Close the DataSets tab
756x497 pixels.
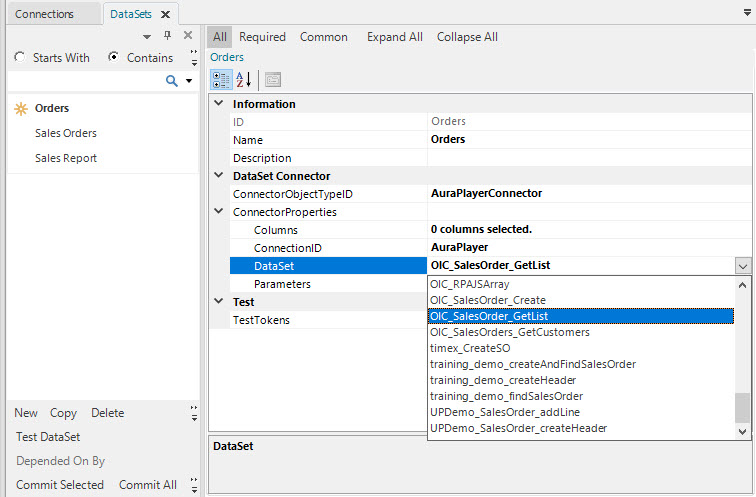(x=165, y=14)
